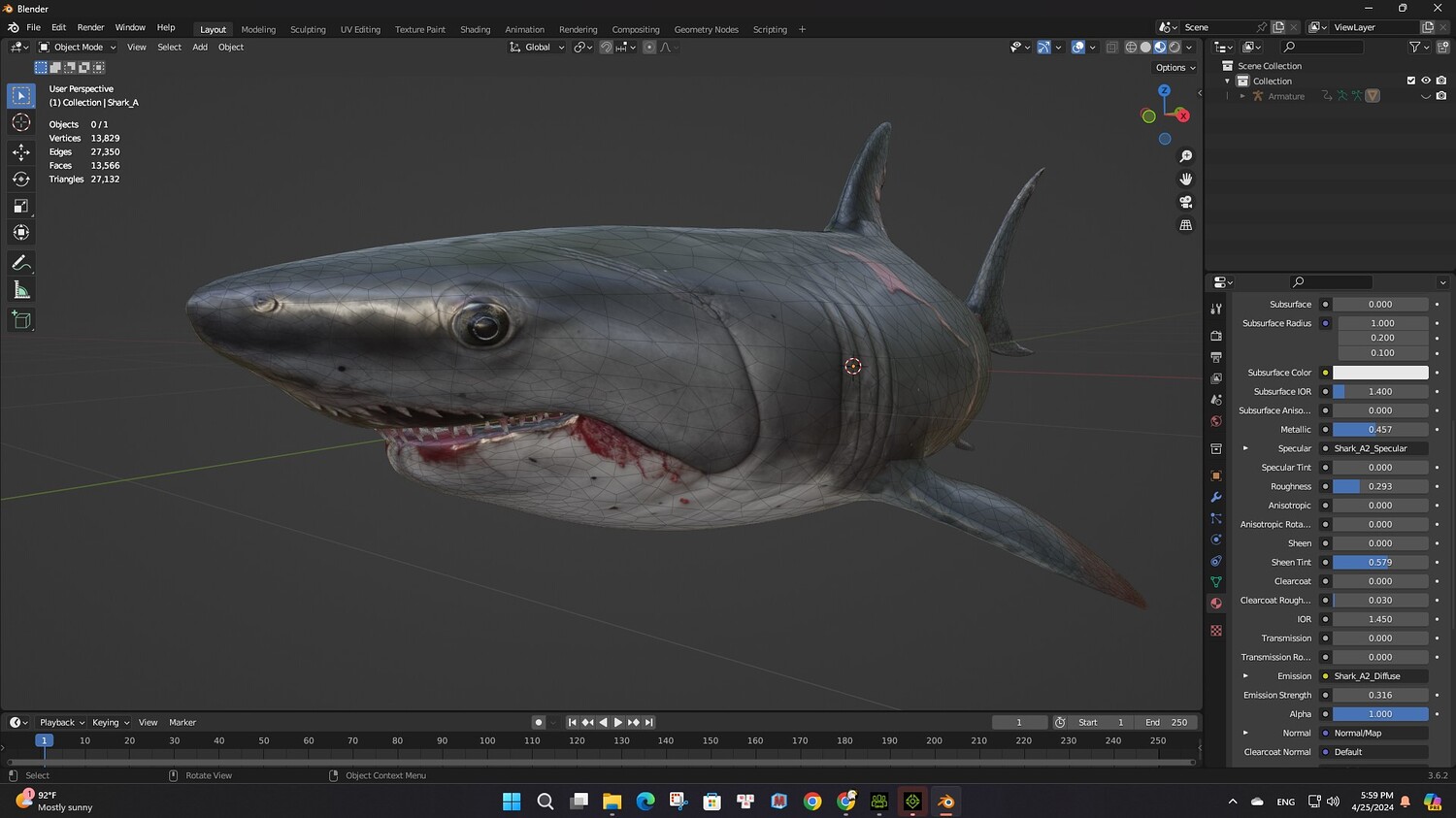The width and height of the screenshot is (1456, 818).
Task: Expand the Specular texture section
Action: [1245, 448]
